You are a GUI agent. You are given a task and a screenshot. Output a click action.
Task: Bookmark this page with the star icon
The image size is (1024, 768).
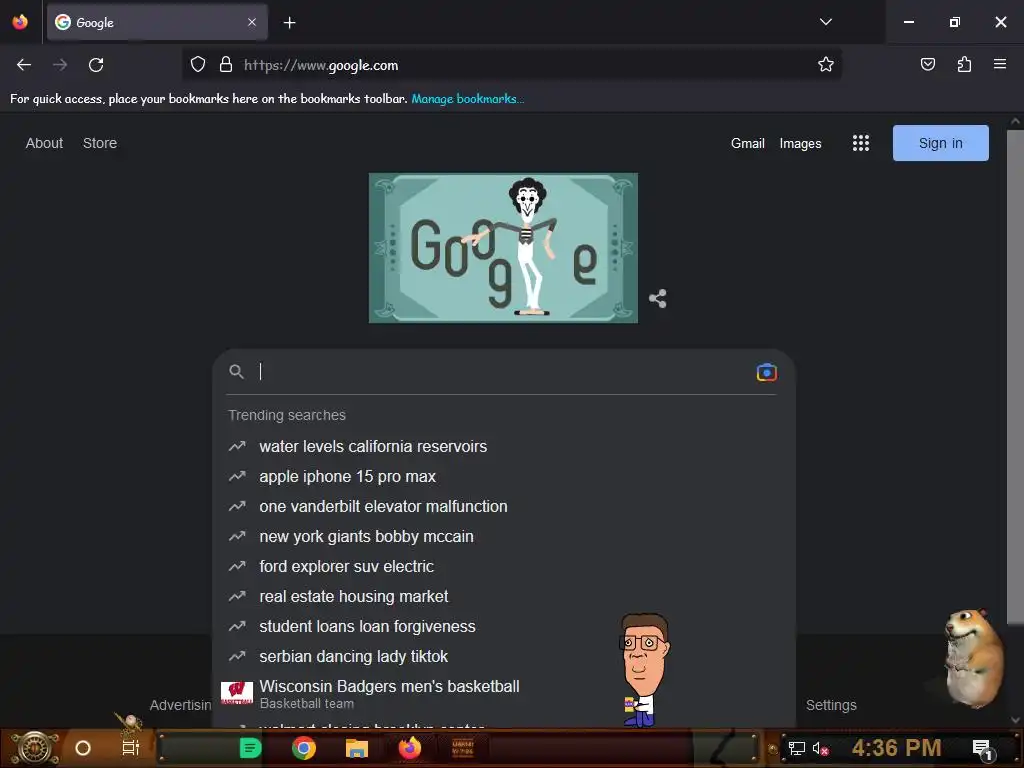click(x=825, y=65)
